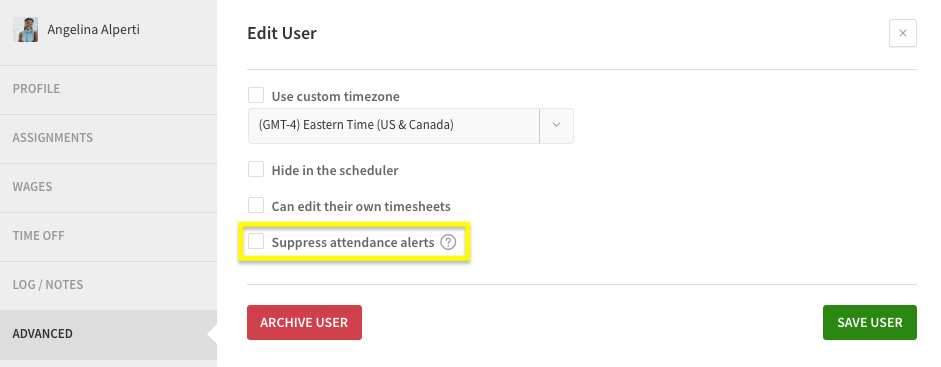Click the Save User button
941x367 pixels.
click(x=870, y=323)
